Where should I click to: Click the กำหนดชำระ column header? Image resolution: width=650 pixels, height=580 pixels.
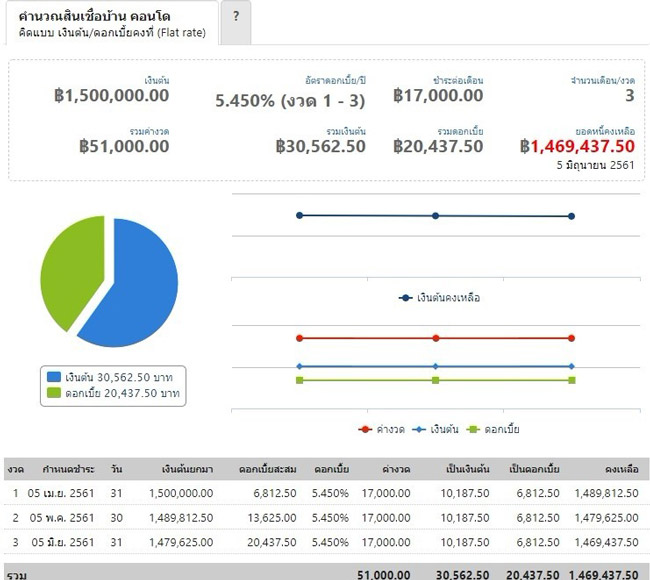68,469
